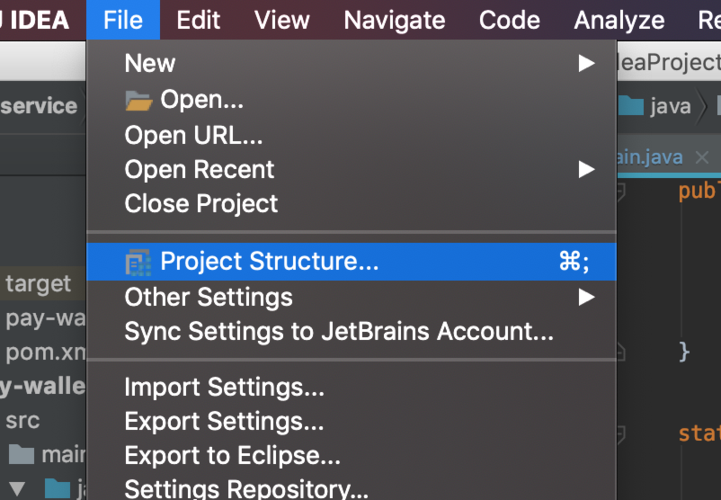
Task: Choose Open URL... from File menu
Action: tap(194, 136)
